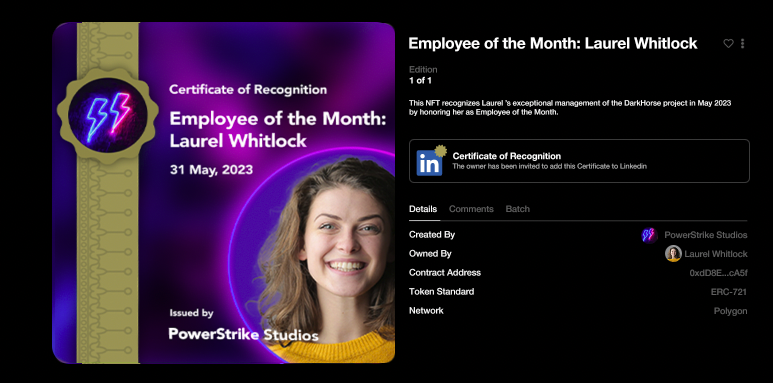
Task: Click the heart favorite icon
Action: 728,43
